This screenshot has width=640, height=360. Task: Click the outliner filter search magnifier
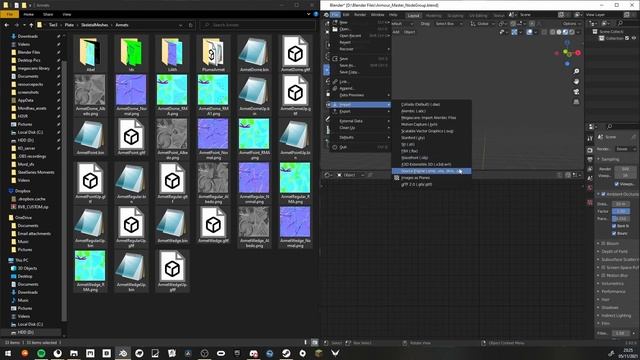pyautogui.click(x=620, y=23)
